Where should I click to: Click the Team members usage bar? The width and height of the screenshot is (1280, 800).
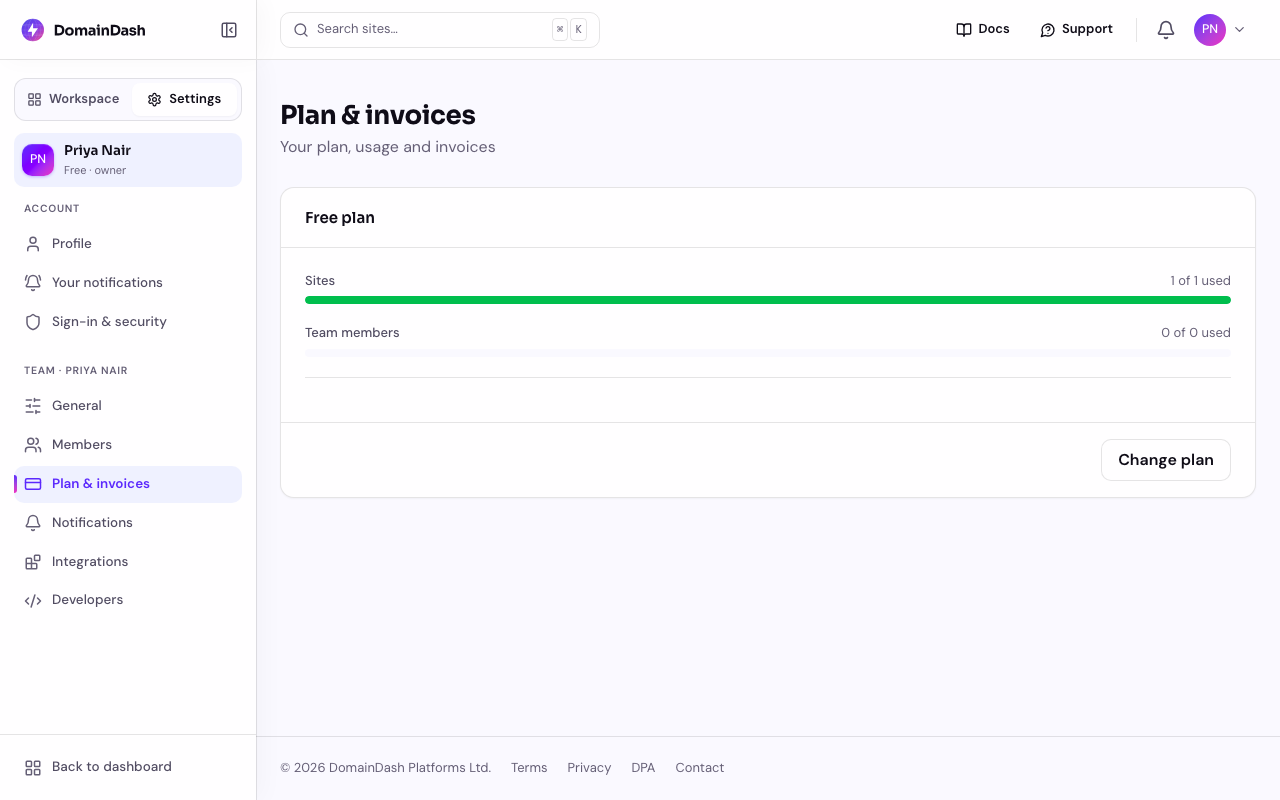click(x=768, y=352)
